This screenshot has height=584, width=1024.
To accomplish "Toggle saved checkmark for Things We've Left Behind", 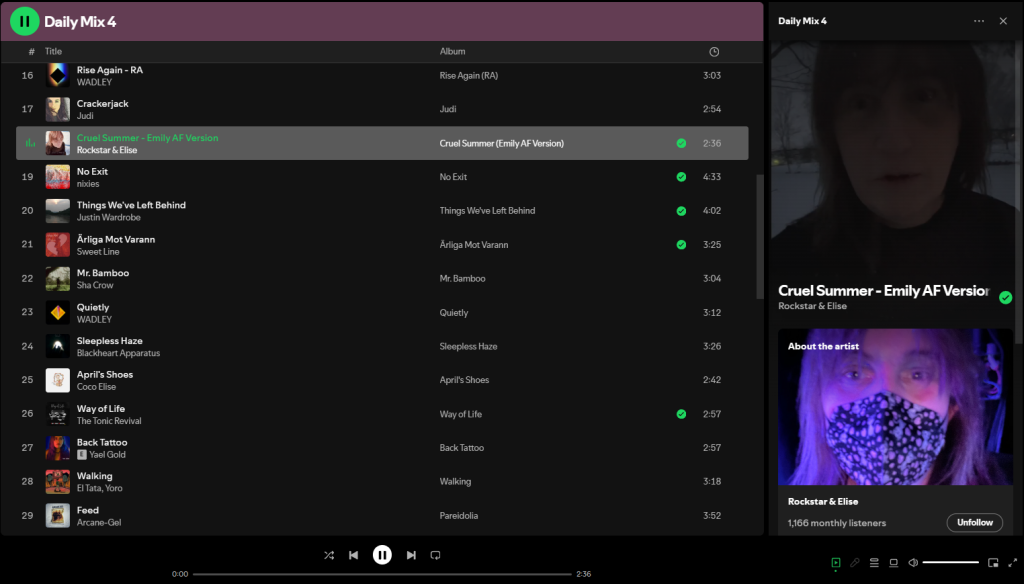I will (681, 211).
